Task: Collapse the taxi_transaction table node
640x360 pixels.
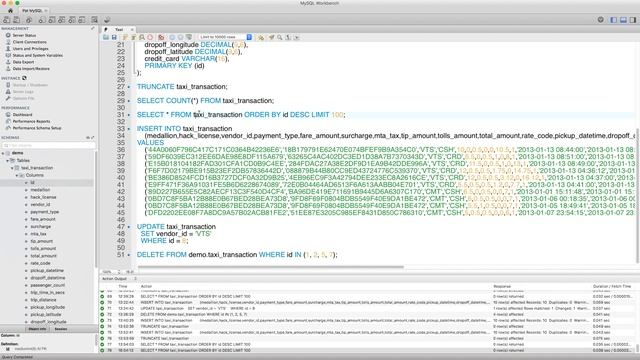Action: [x=12, y=168]
